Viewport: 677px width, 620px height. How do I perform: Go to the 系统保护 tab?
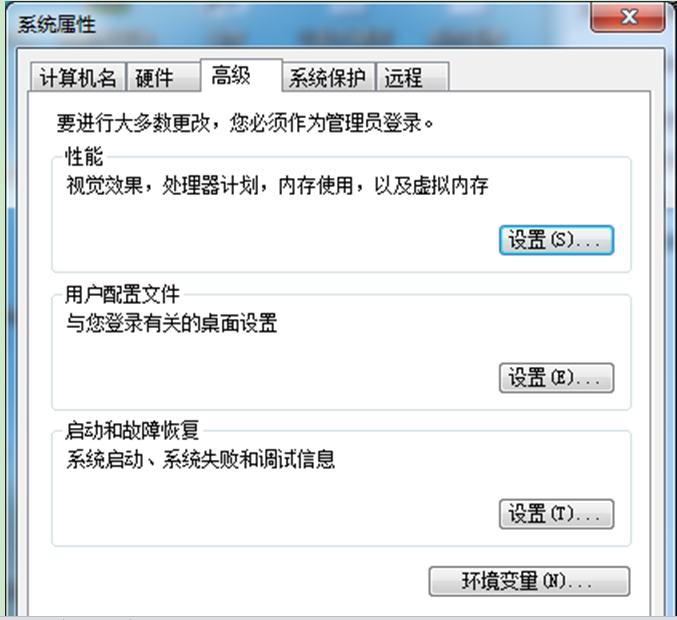pos(328,77)
